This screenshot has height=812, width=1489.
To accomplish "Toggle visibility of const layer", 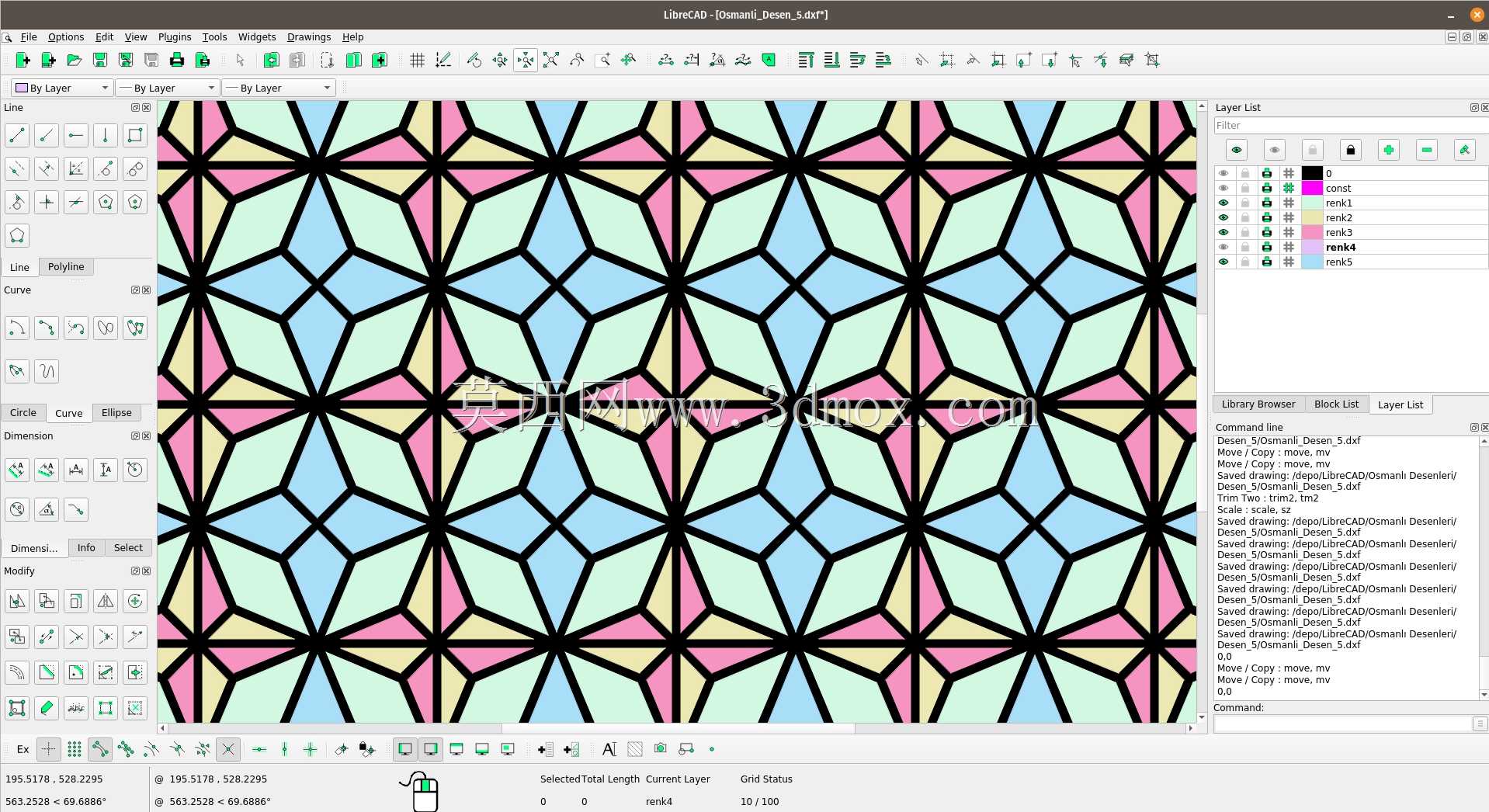I will point(1223,188).
